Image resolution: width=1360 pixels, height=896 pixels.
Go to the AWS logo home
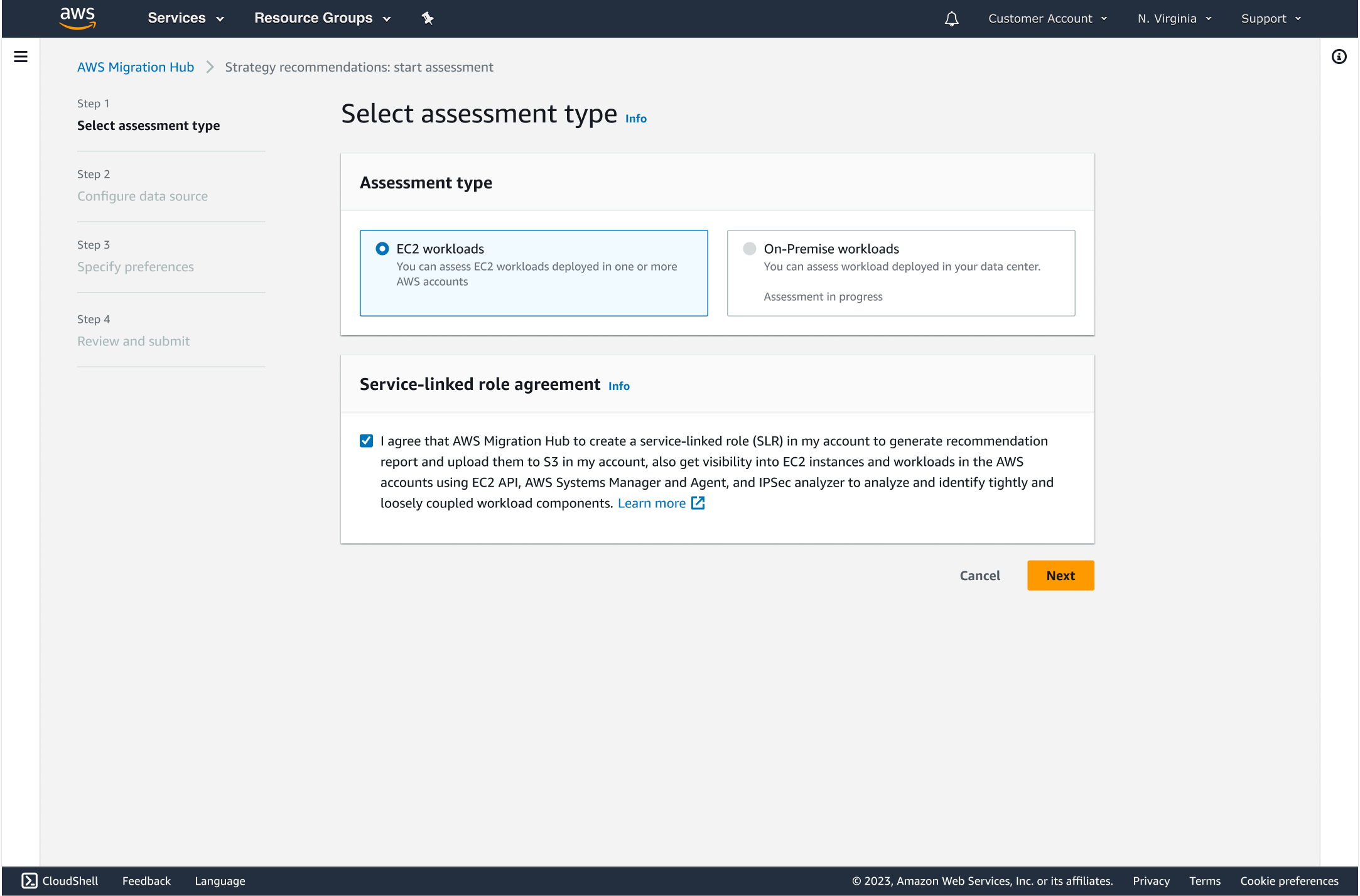point(77,18)
